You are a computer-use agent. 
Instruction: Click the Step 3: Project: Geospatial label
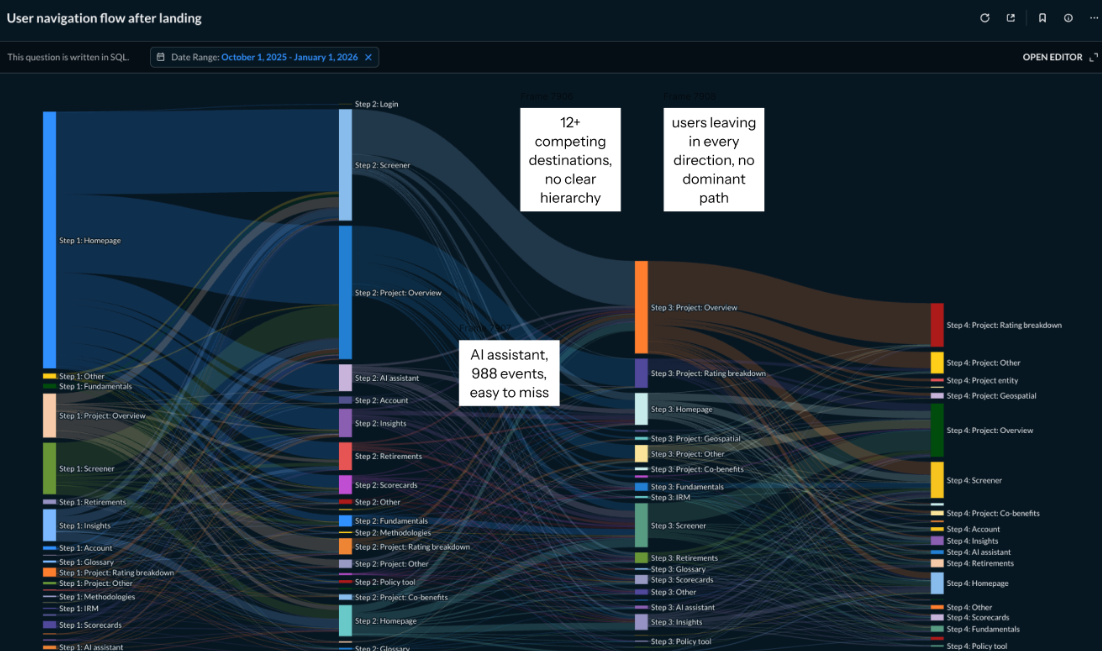[695, 438]
